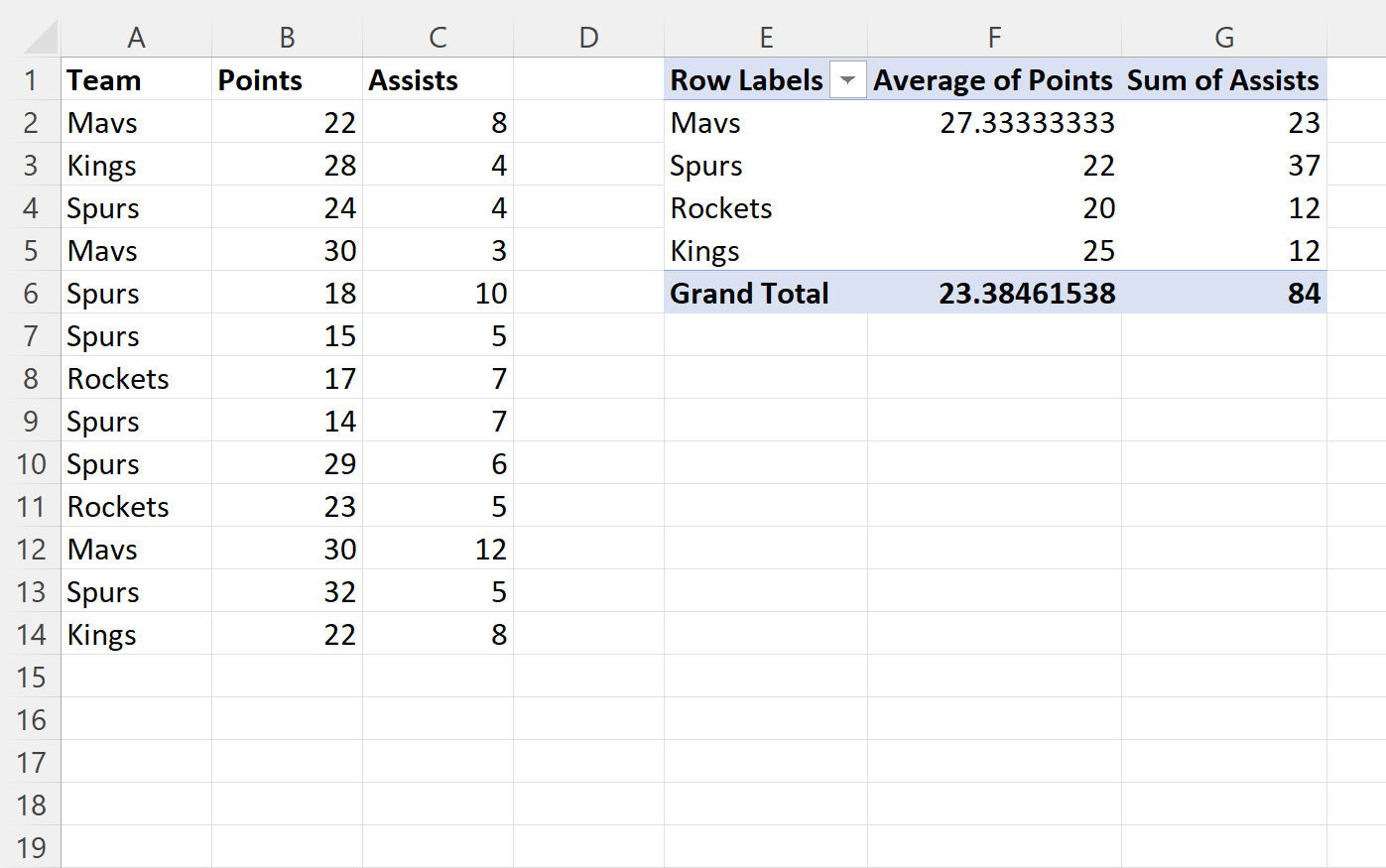Viewport: 1386px width, 868px height.
Task: Open the Row Labels filter dropdown
Action: click(x=848, y=79)
